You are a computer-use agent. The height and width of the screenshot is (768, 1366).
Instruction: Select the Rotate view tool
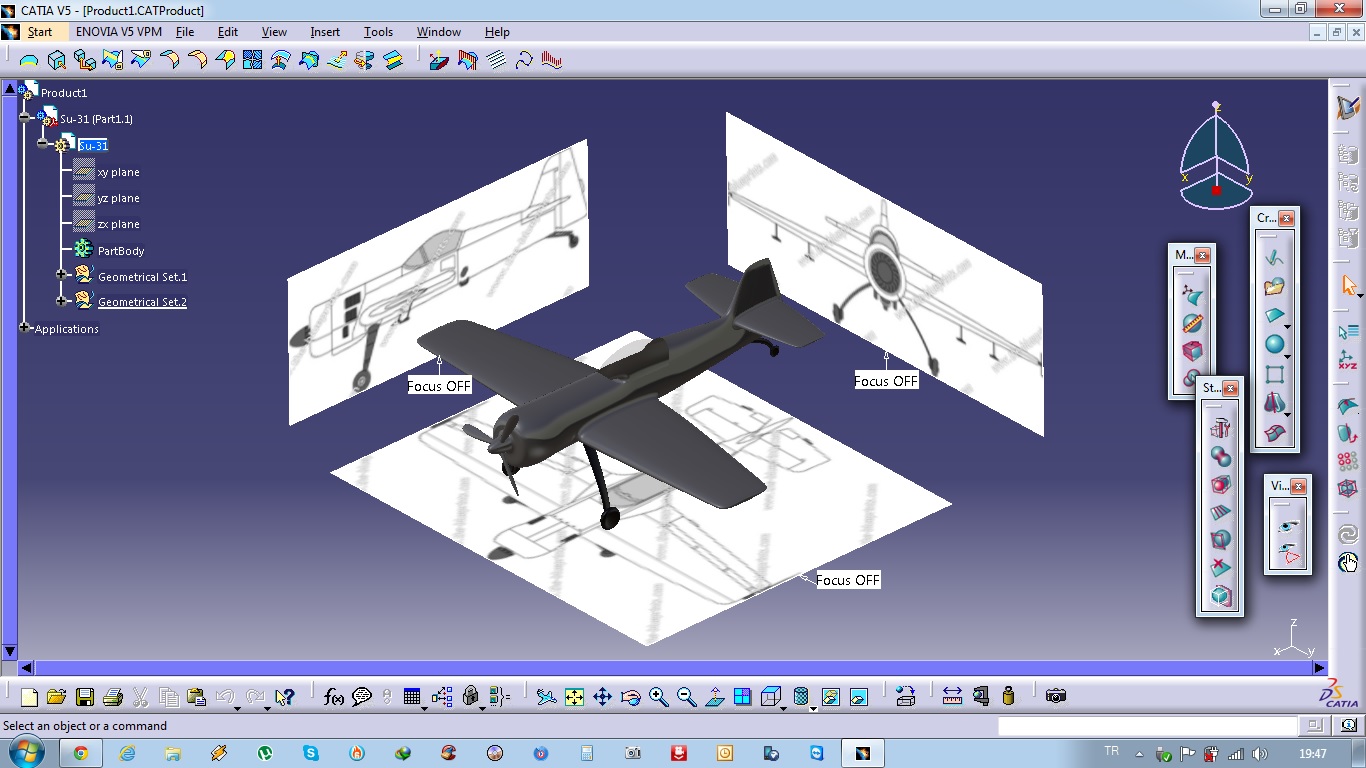click(630, 697)
